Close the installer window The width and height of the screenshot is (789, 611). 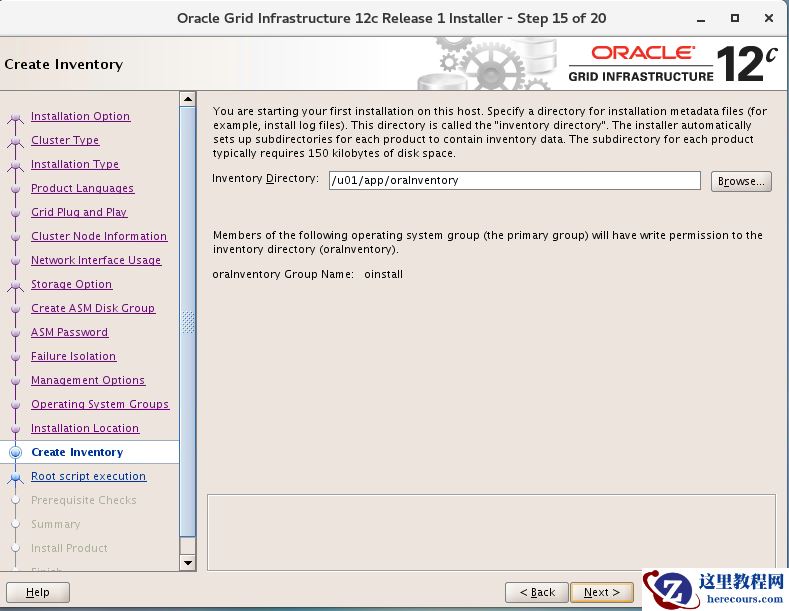click(769, 18)
